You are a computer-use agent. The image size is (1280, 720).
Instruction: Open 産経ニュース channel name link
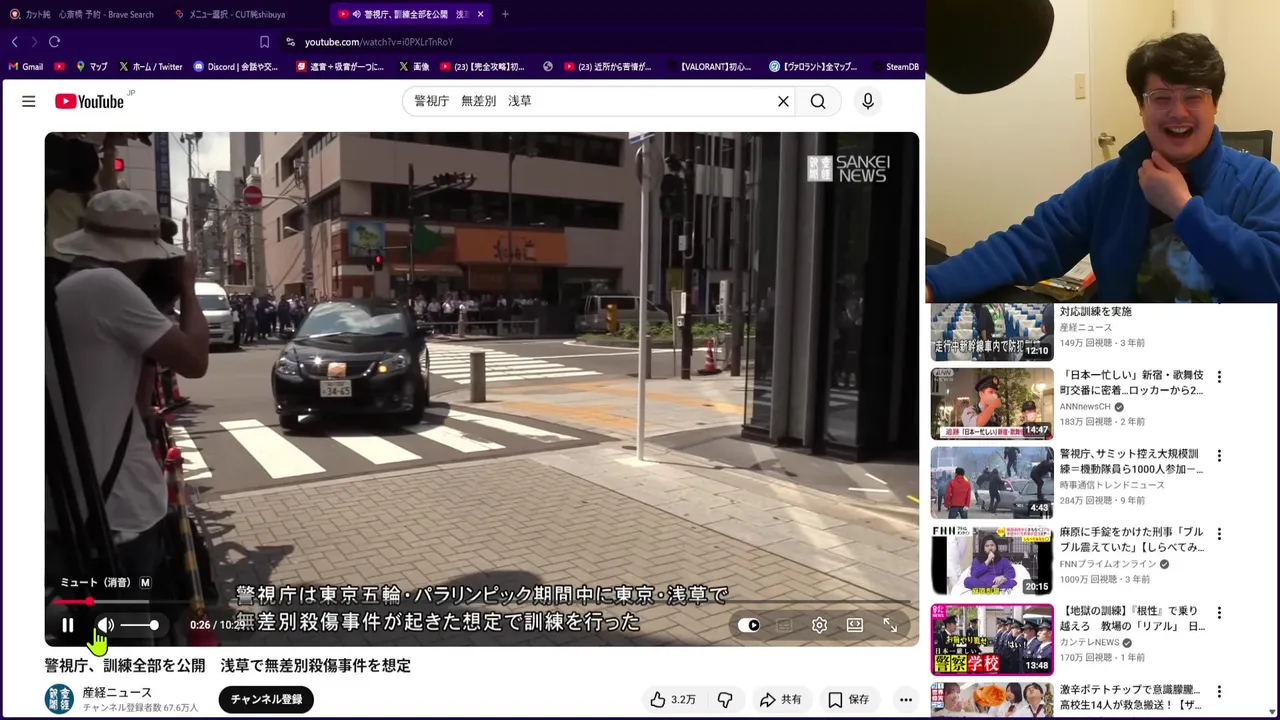(x=117, y=692)
